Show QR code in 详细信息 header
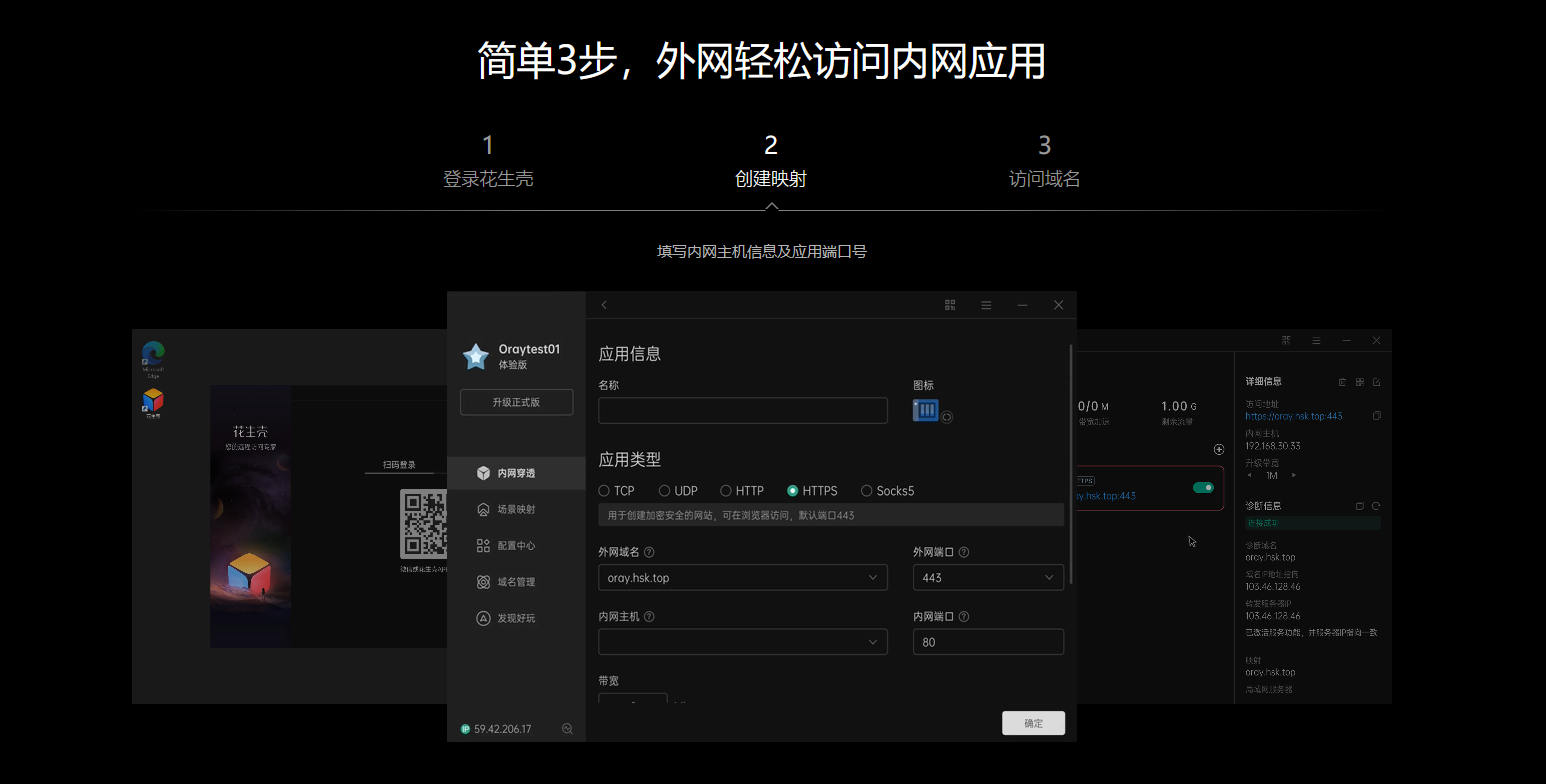The image size is (1546, 784). [1359, 382]
